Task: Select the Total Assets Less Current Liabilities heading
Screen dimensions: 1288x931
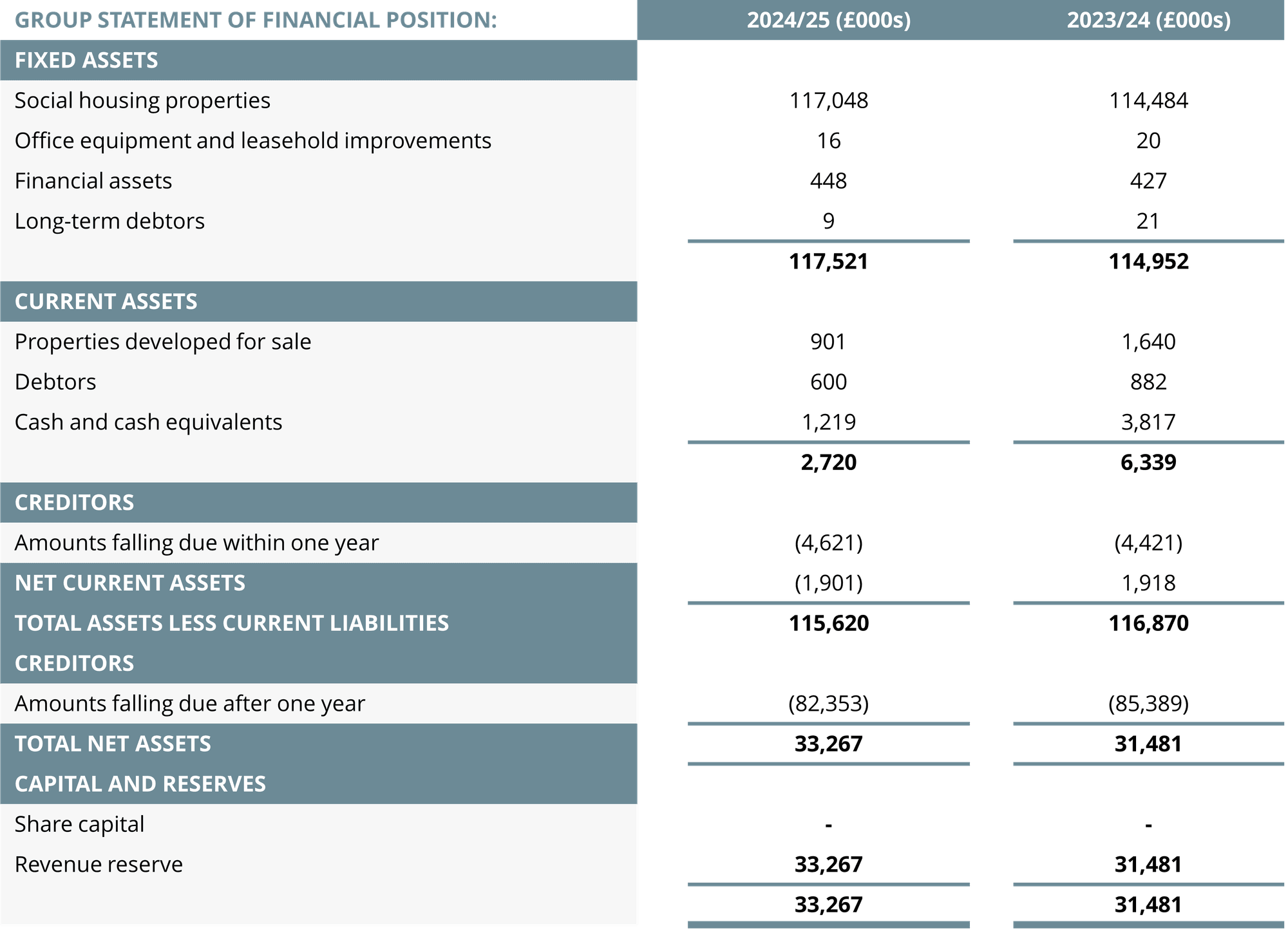Action: pyautogui.click(x=232, y=623)
